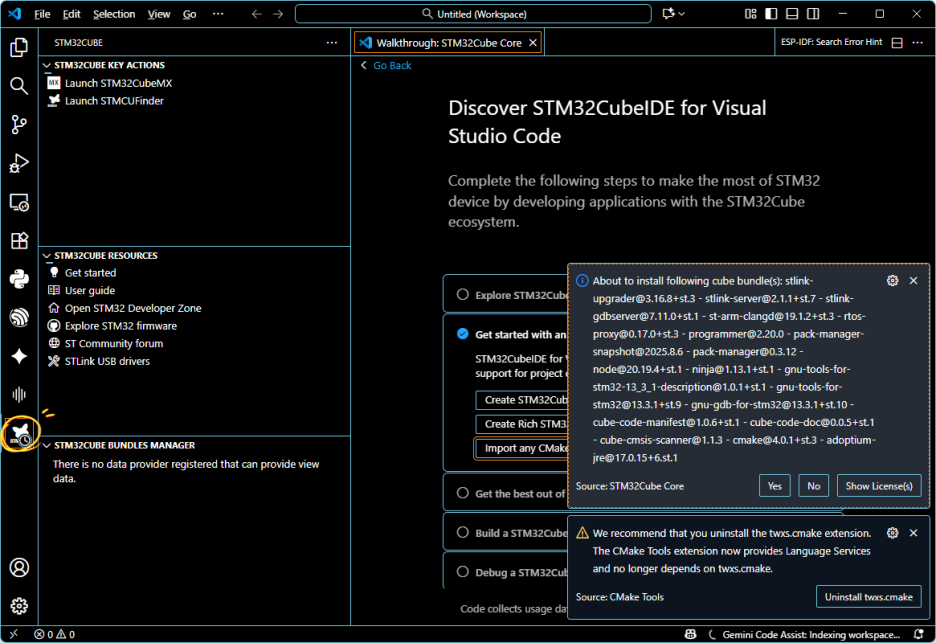This screenshot has width=936, height=643.
Task: Open the Source Control view
Action: pyautogui.click(x=19, y=124)
